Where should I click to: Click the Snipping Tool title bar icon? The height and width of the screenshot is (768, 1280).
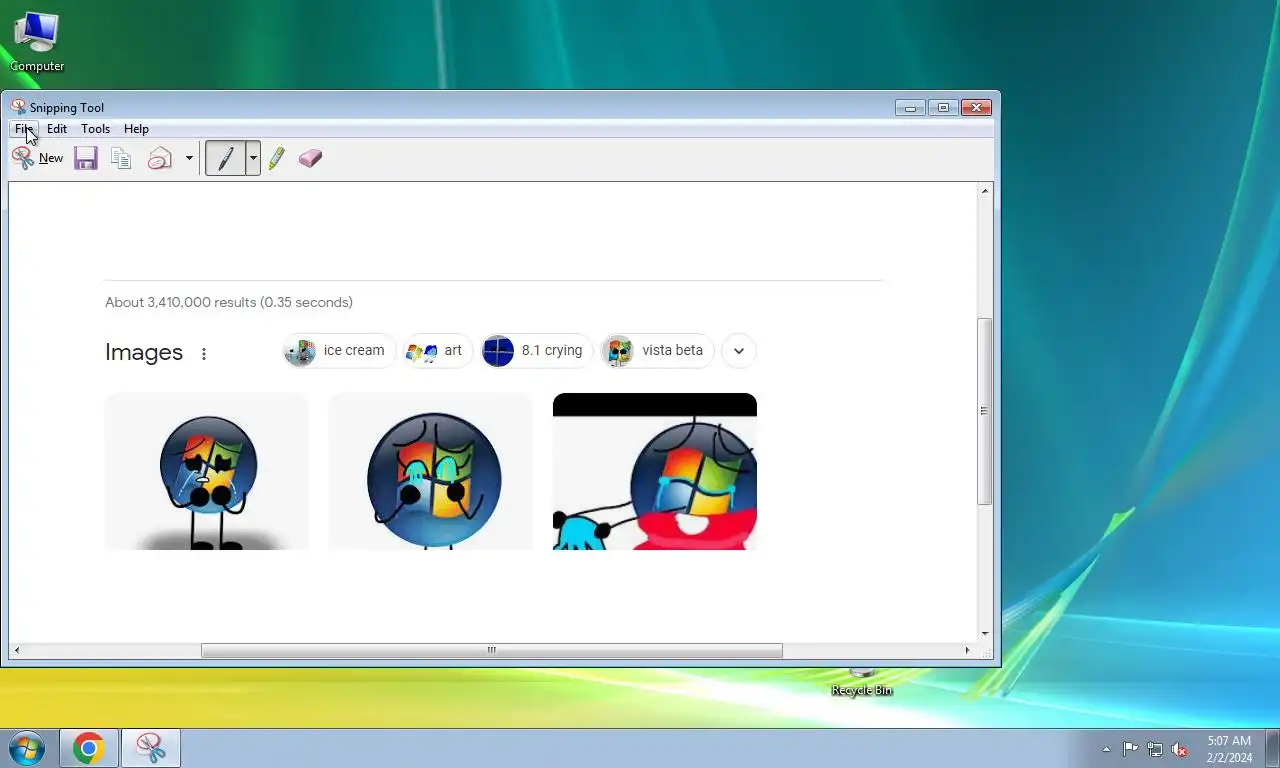(x=18, y=107)
